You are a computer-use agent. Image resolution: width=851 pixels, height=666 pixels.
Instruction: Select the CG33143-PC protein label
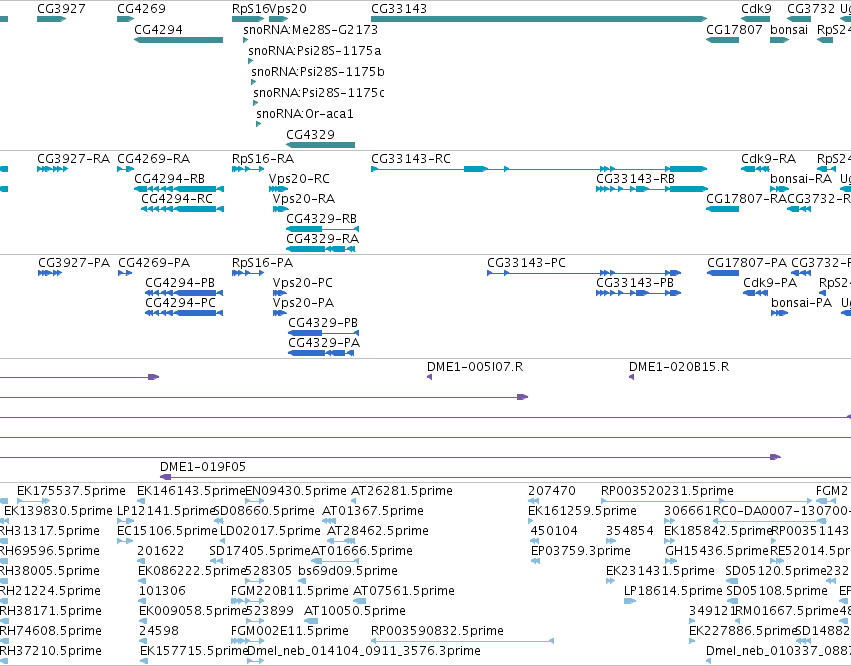[526, 263]
